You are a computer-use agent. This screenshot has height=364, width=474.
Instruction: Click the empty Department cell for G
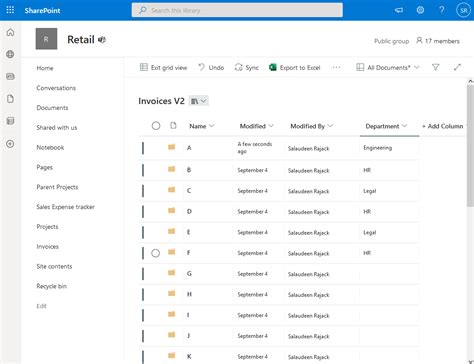click(x=389, y=274)
